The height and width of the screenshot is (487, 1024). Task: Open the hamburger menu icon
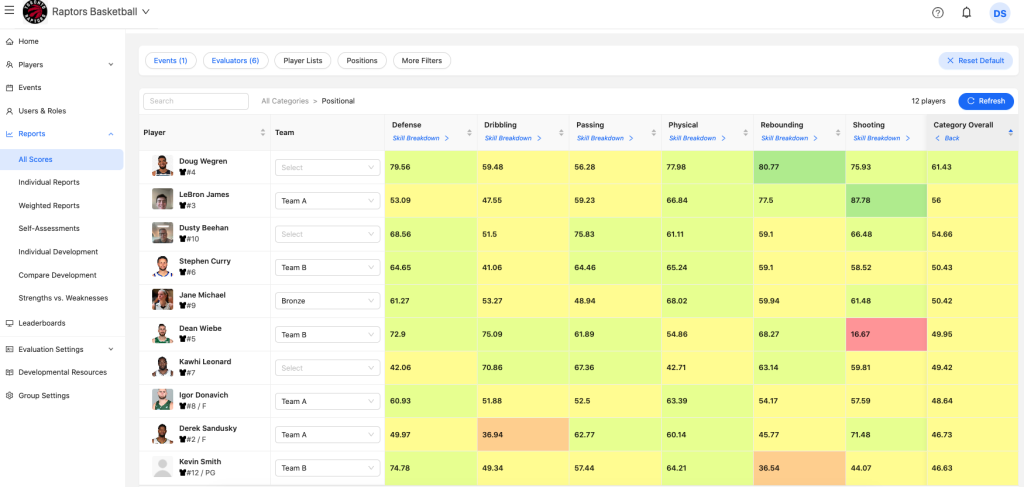(x=9, y=12)
